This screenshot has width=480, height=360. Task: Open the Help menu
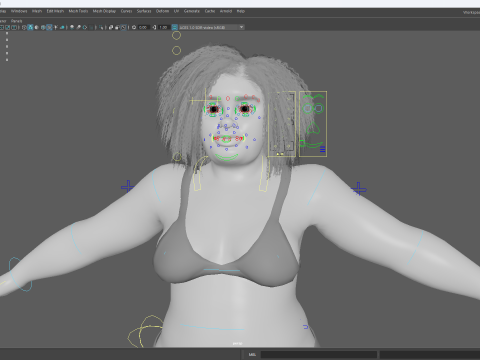241,11
